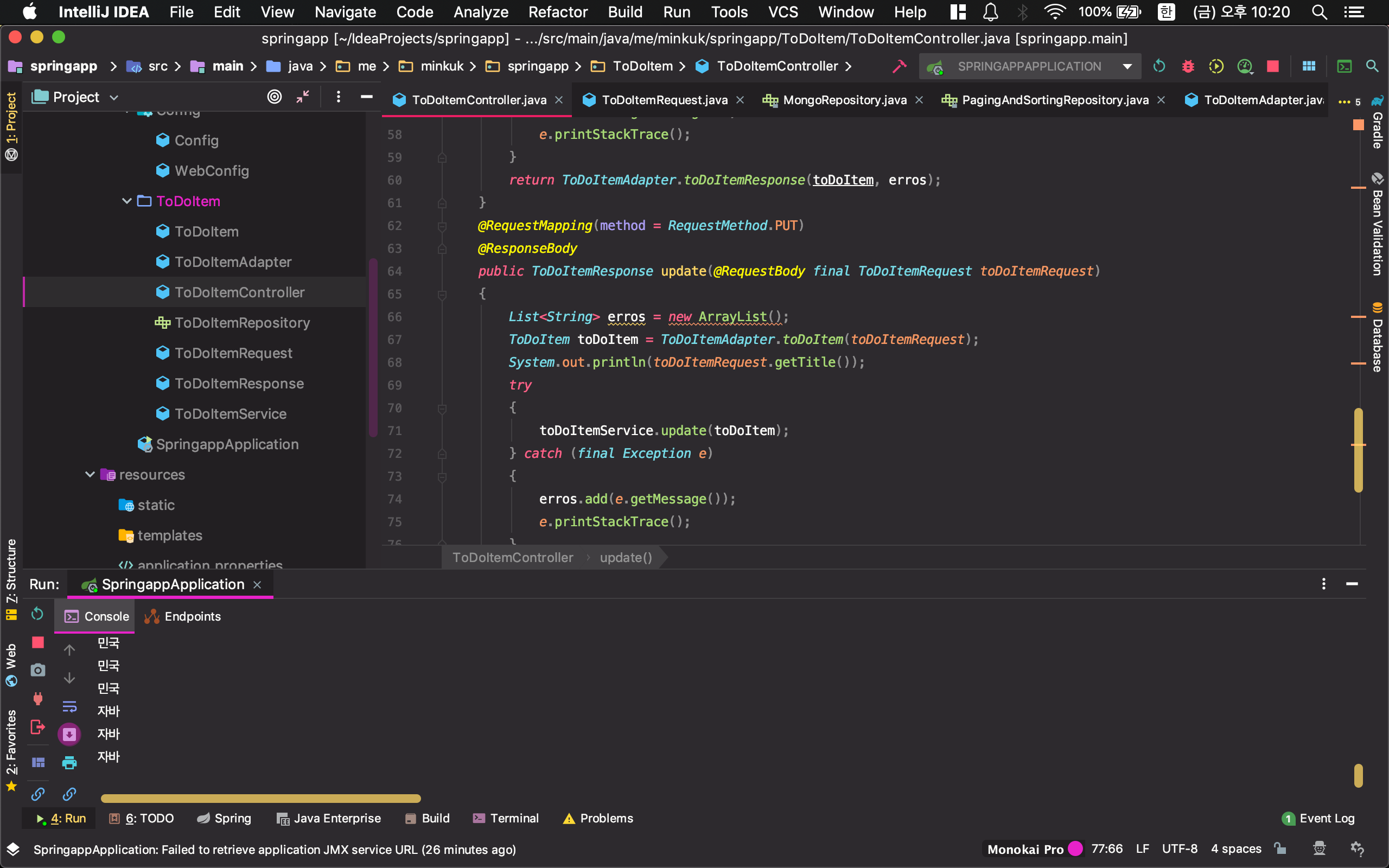Click the locate target icon in Project panel
The image size is (1389, 868).
click(x=275, y=97)
